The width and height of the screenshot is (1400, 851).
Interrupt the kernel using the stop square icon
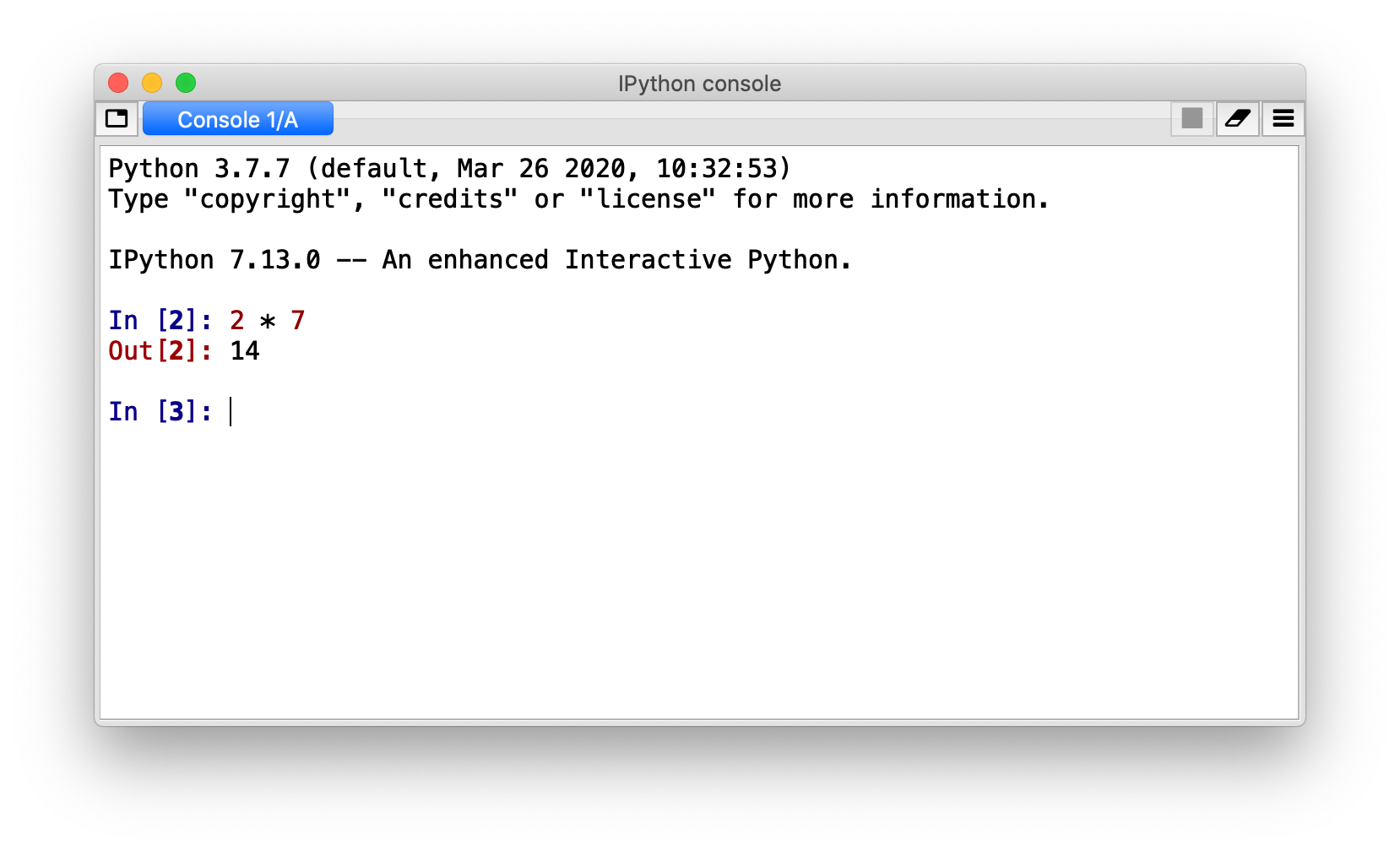tap(1191, 118)
